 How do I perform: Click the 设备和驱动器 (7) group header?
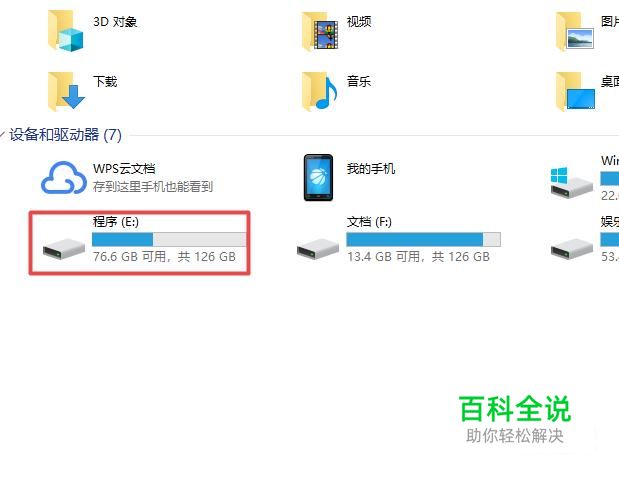(66, 135)
